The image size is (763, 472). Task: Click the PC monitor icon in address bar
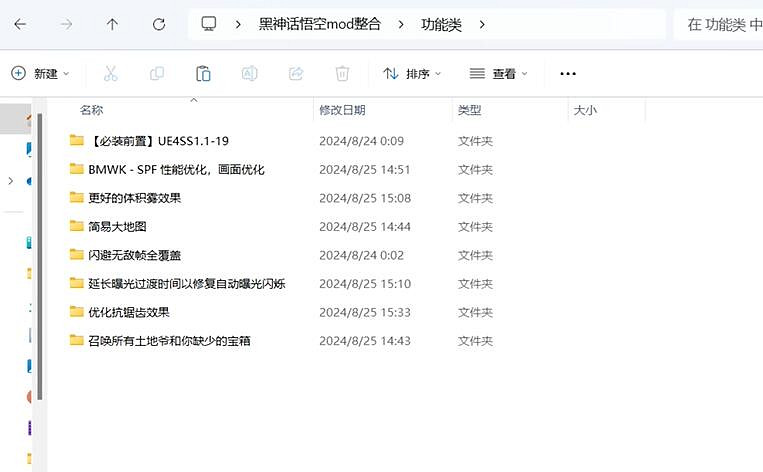click(x=209, y=24)
